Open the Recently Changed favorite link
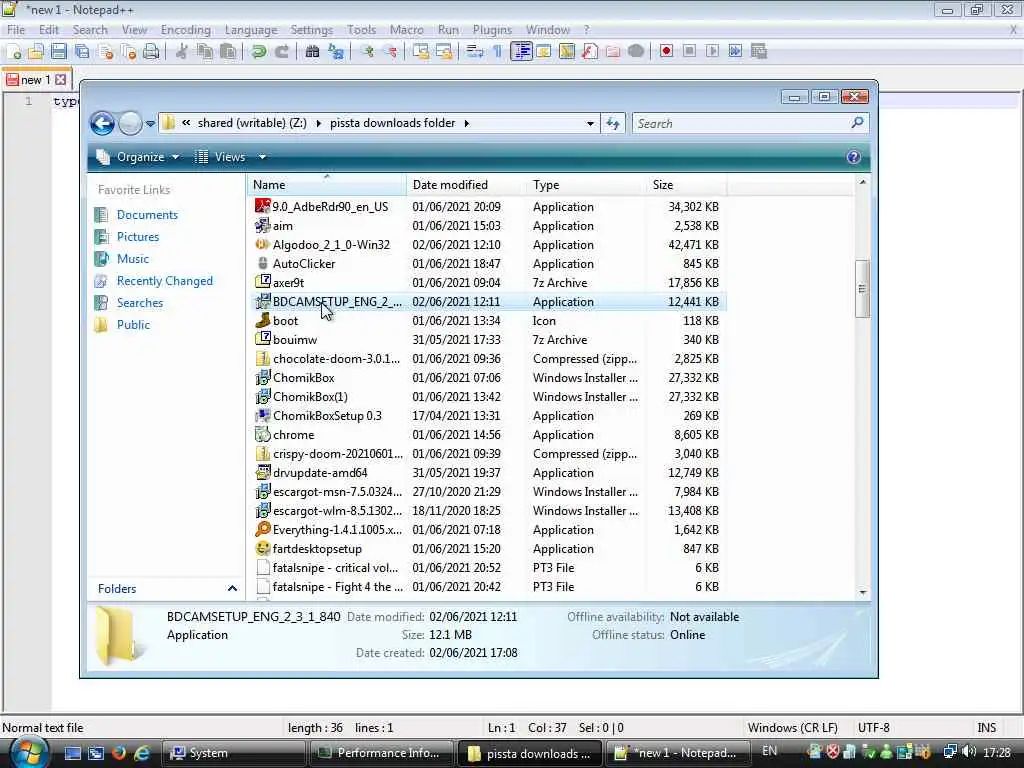Screen dimensions: 1024x768 (165, 281)
